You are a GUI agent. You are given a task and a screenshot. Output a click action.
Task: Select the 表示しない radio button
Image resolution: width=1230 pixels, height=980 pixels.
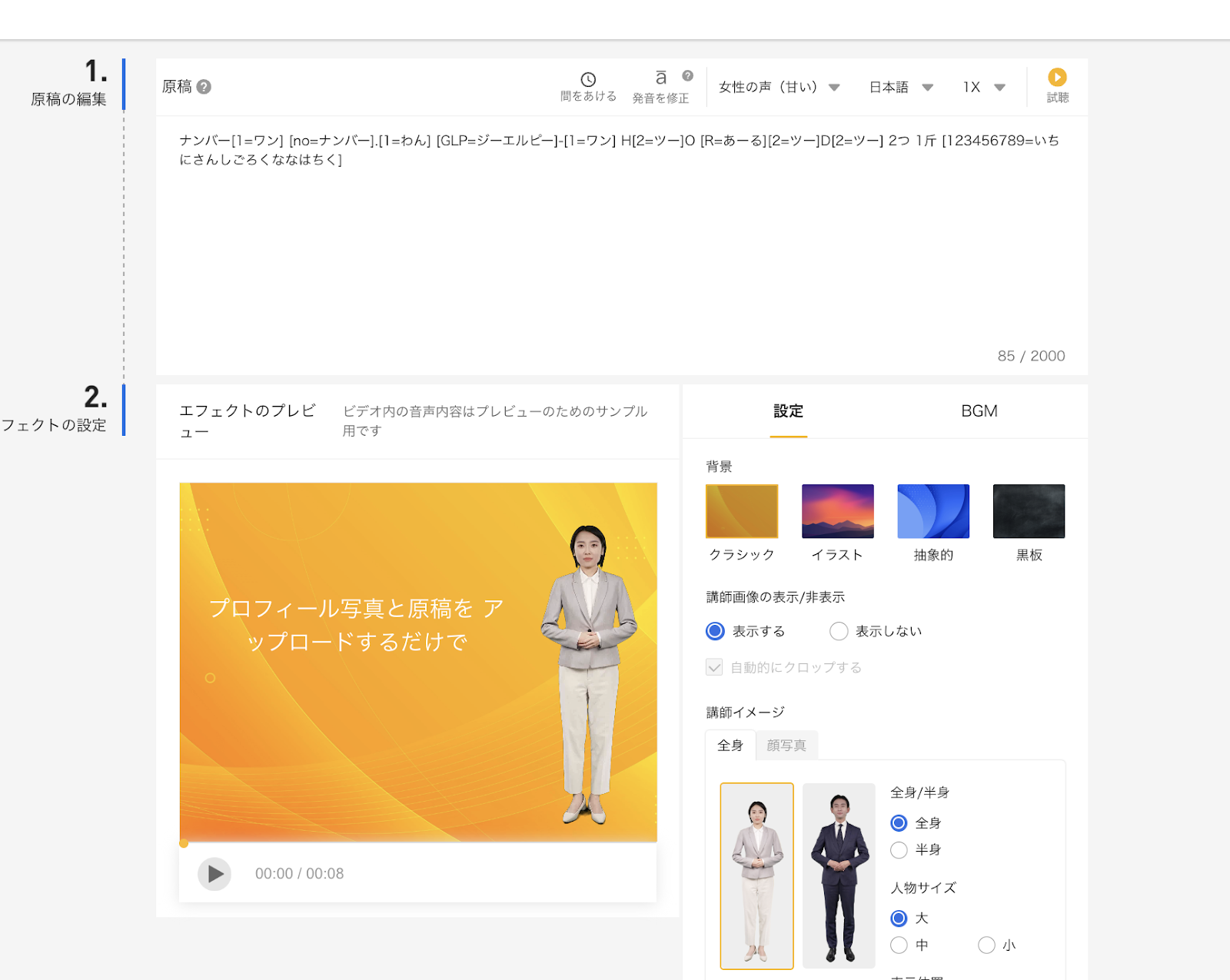click(839, 631)
